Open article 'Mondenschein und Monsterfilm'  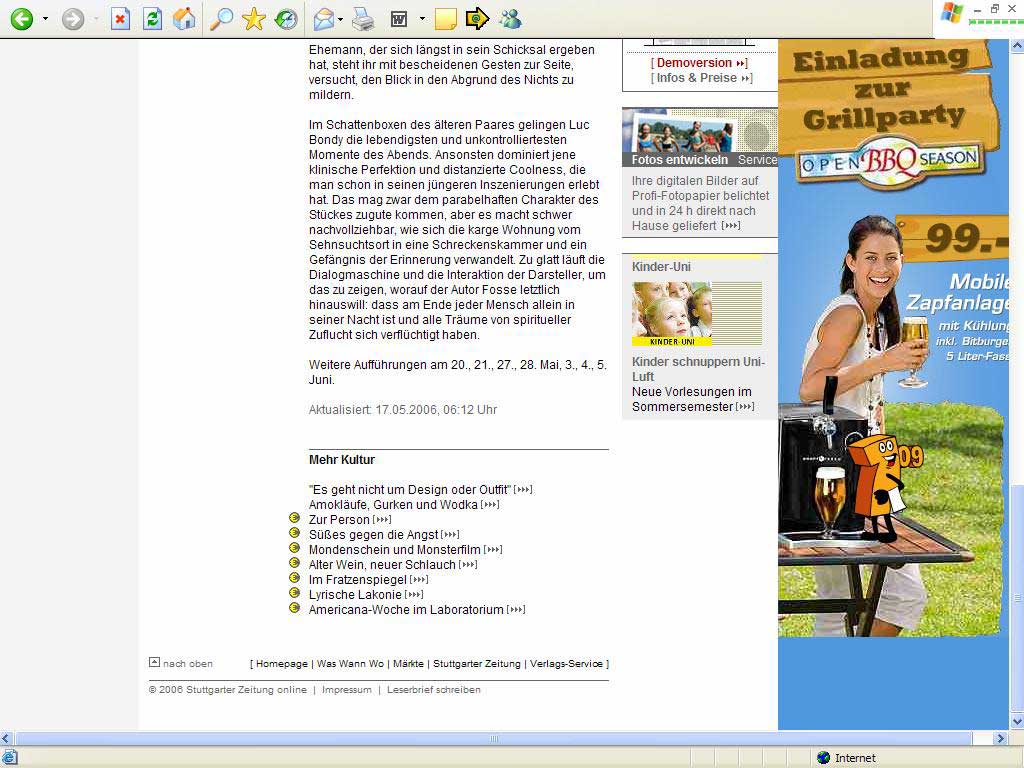click(394, 550)
